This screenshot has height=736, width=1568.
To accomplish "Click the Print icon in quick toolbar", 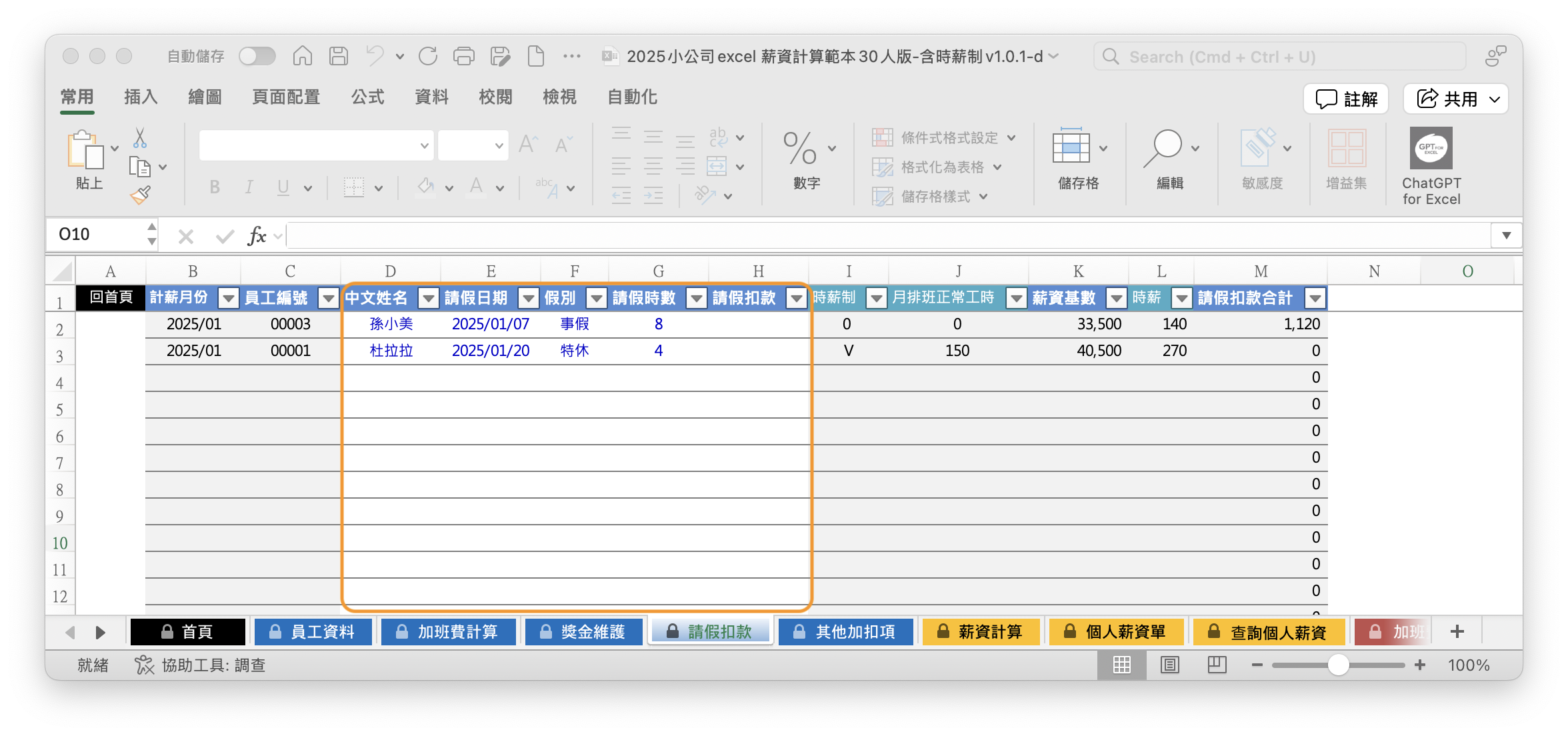I will (463, 56).
